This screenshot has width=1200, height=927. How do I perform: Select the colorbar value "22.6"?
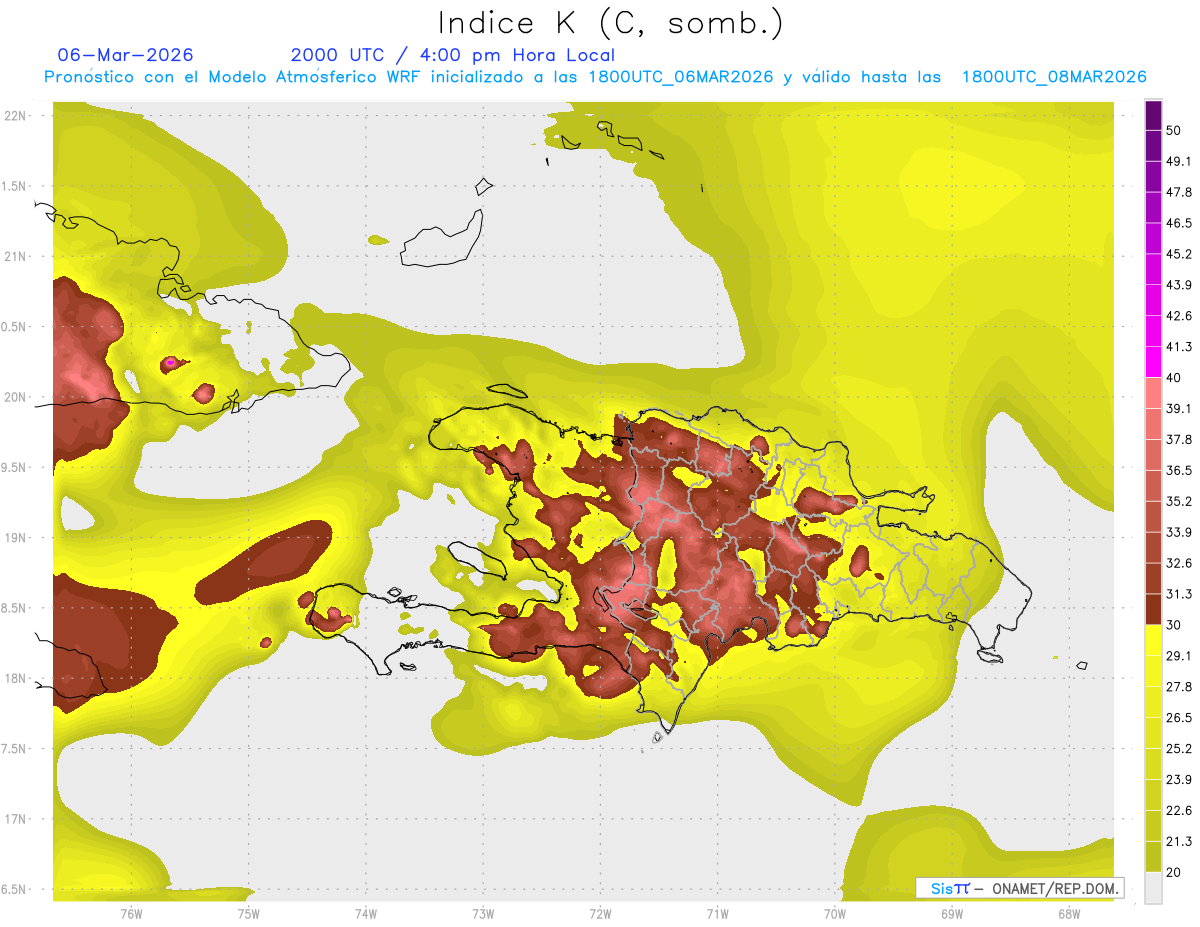point(1179,810)
